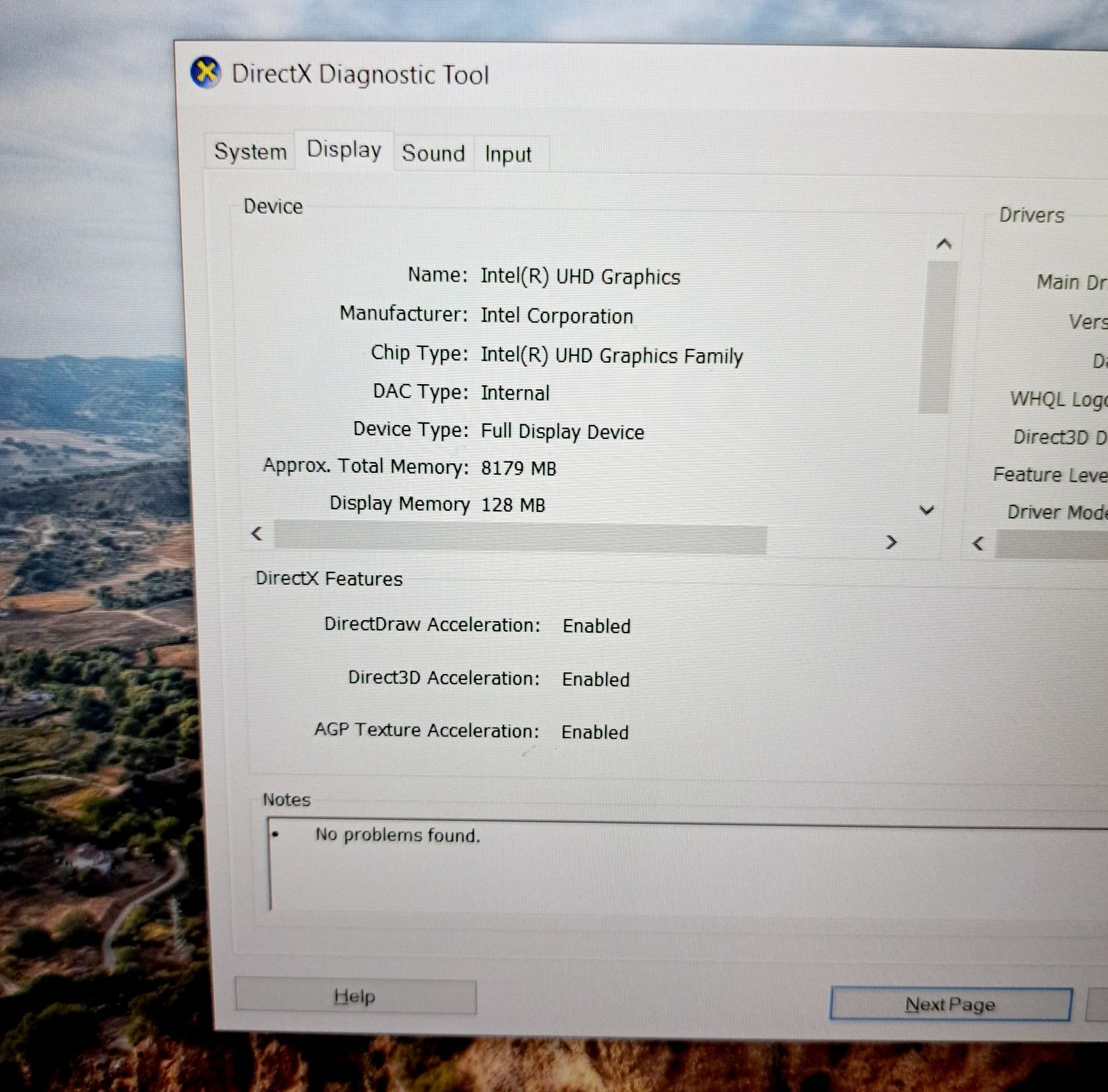This screenshot has height=1092, width=1108.
Task: Click the Drivers panel scroll left arrow
Action: click(978, 544)
